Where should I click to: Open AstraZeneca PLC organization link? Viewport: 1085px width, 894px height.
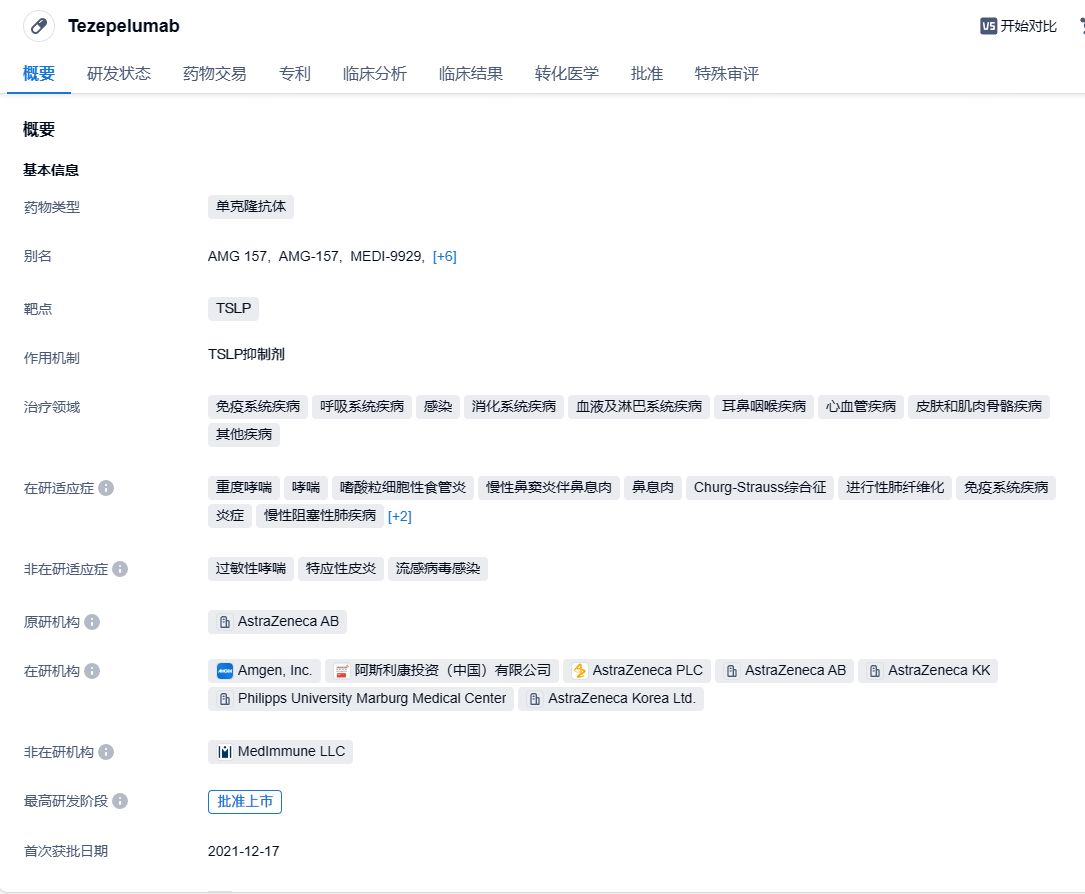click(x=637, y=670)
